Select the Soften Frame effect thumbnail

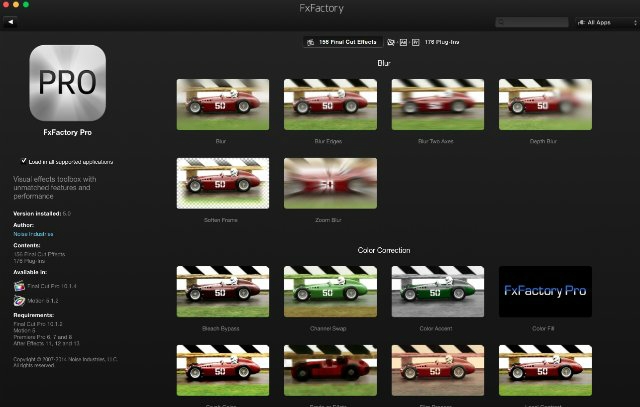click(221, 183)
